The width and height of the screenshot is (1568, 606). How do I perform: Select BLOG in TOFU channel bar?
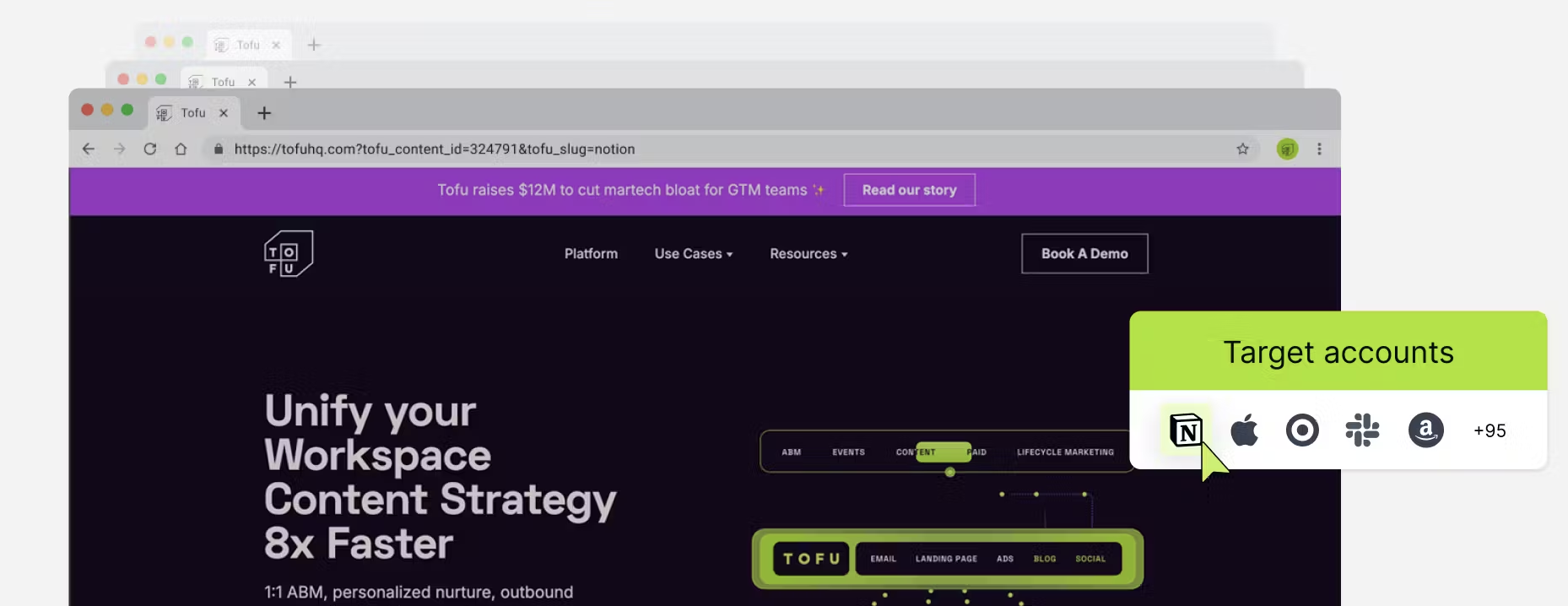[1045, 559]
